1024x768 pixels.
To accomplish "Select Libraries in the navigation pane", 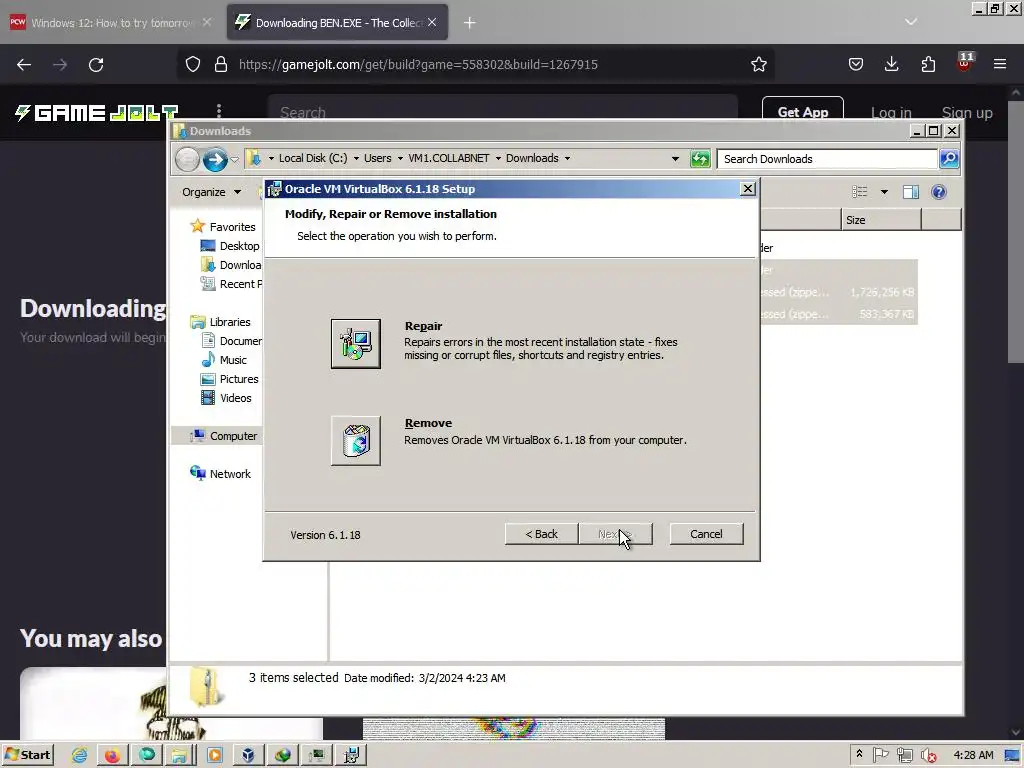I will (220, 322).
